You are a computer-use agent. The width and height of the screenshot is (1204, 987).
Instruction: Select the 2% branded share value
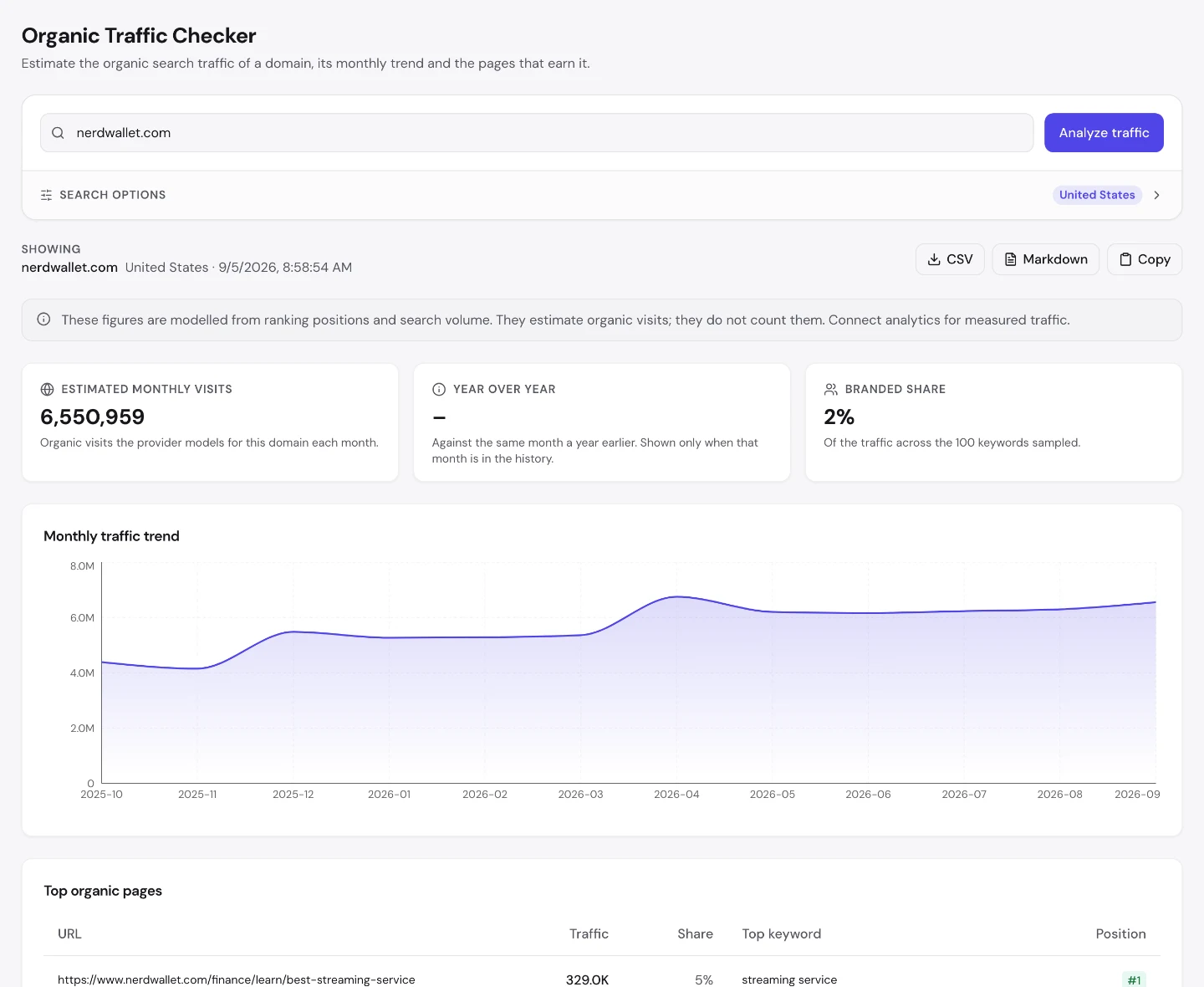click(839, 417)
